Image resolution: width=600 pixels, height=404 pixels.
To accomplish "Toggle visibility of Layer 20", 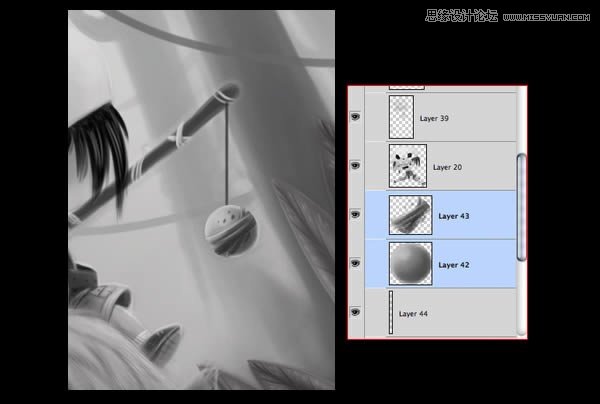I will pyautogui.click(x=355, y=165).
